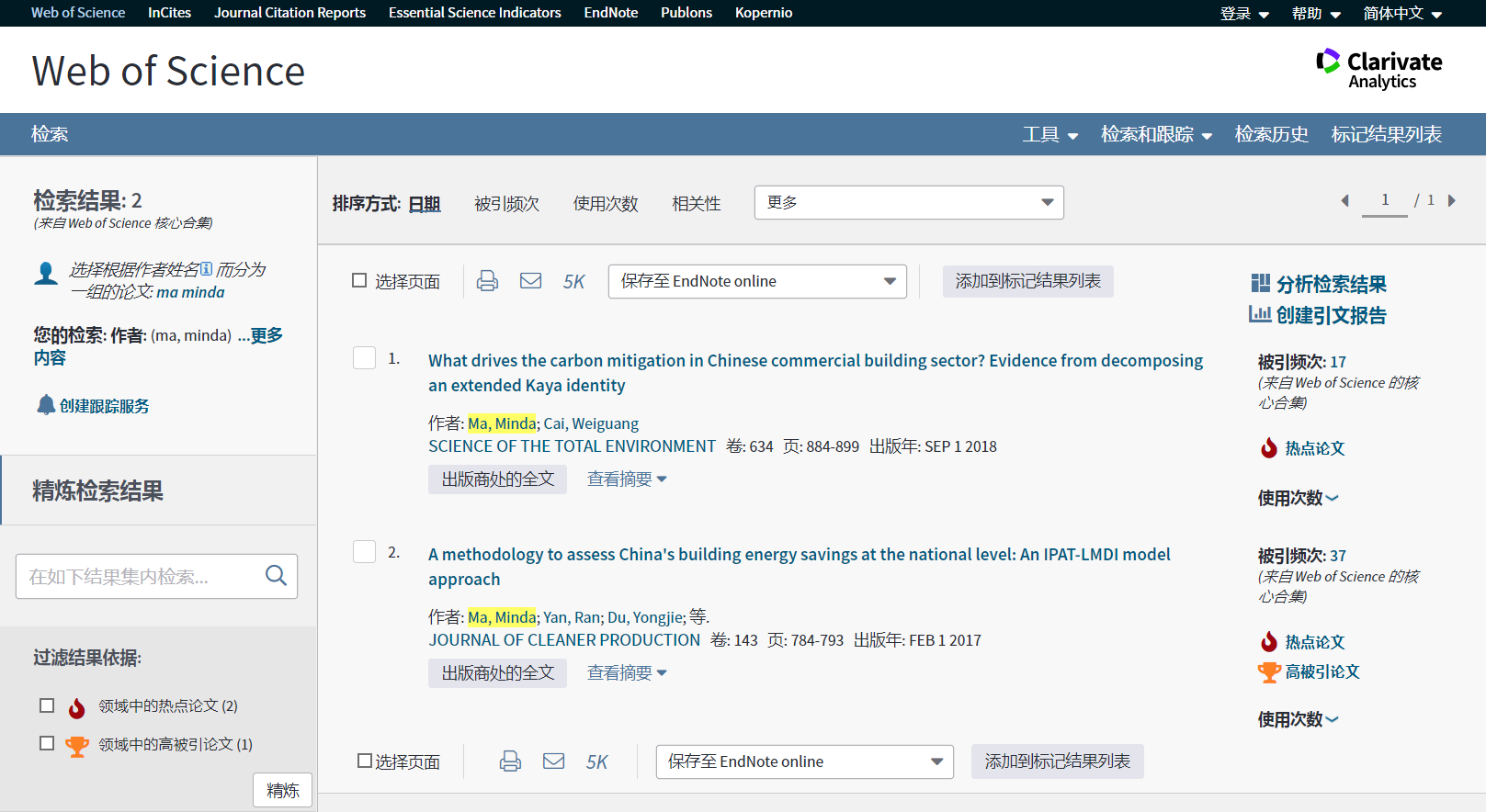The image size is (1486, 812).
Task: Open InCites in top bar
Action: (169, 13)
